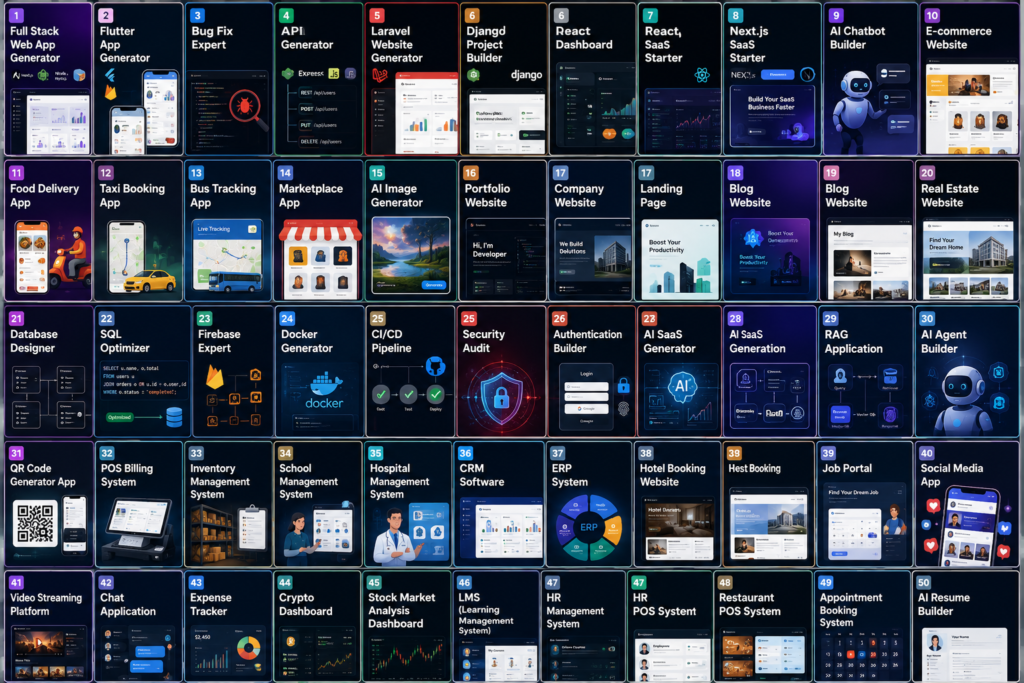The image size is (1024, 683).
Task: Click the blue padlock in Authentication Builder
Action: click(624, 385)
